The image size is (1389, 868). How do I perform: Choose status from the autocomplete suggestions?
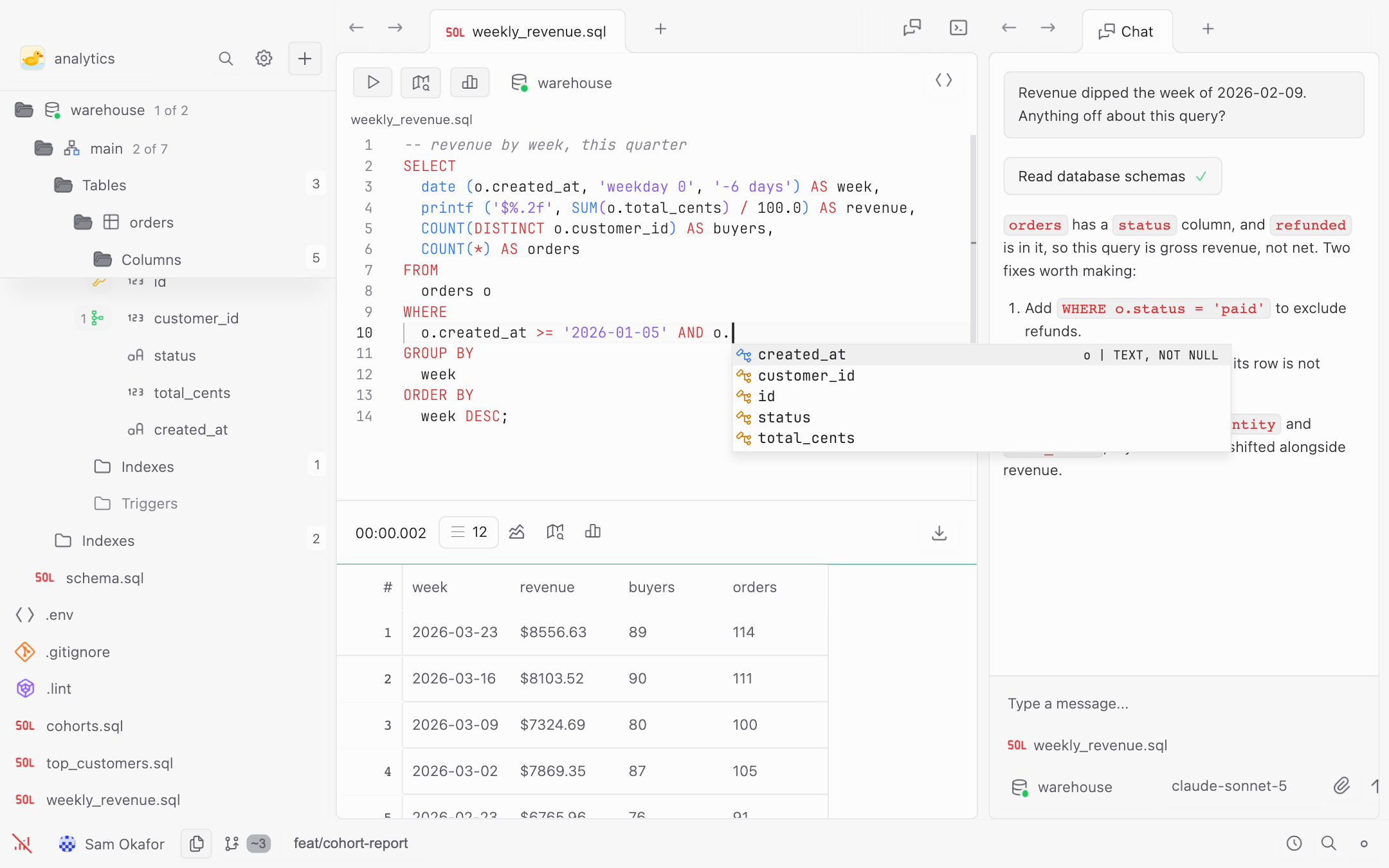981,417
